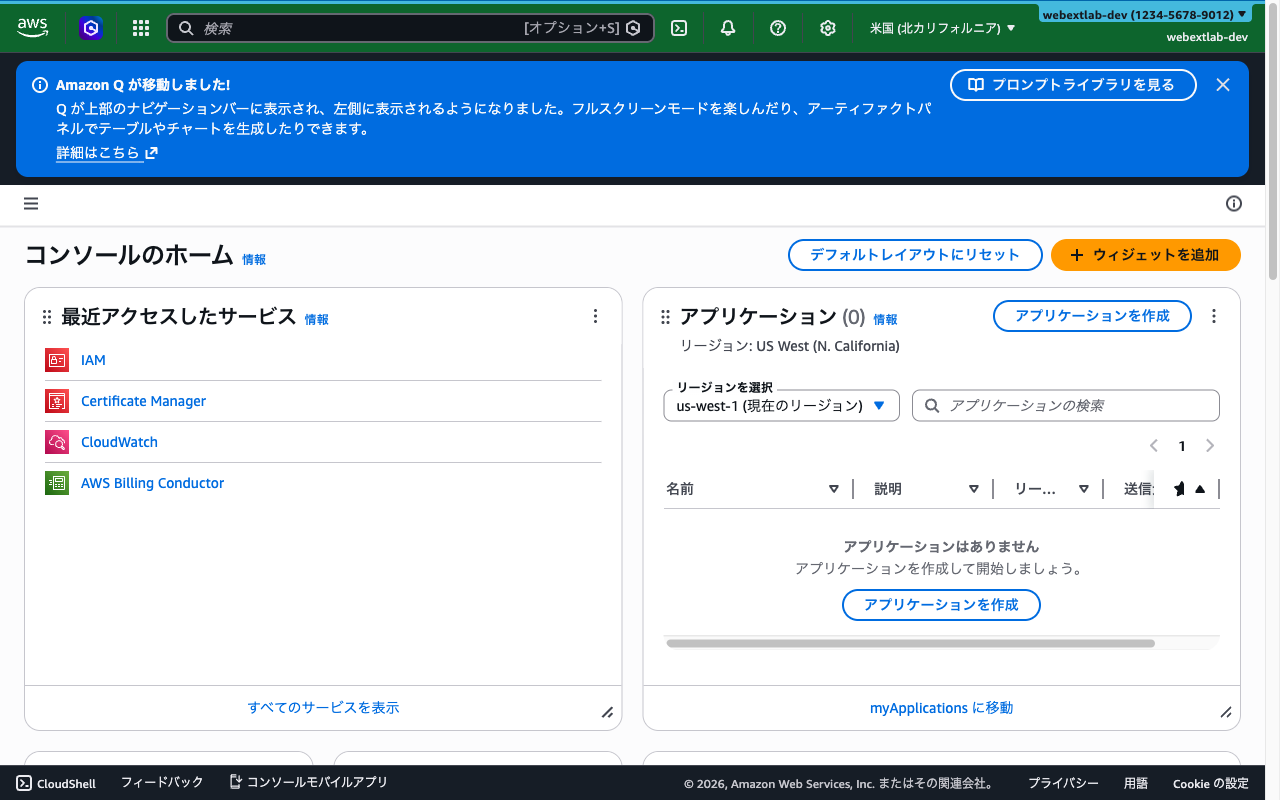Click the アプリケーションを作成 button
This screenshot has height=800, width=1280.
click(x=1092, y=315)
